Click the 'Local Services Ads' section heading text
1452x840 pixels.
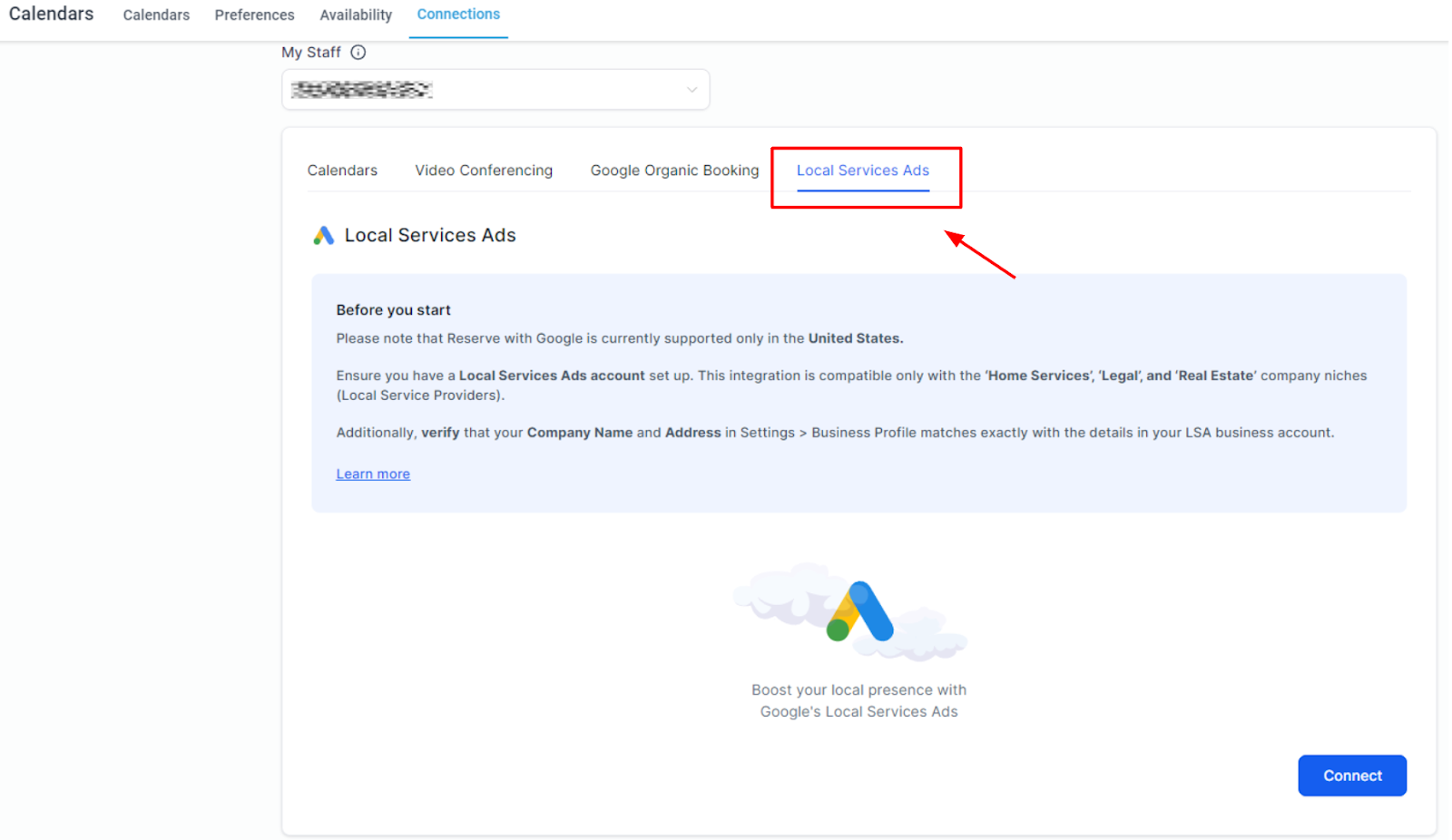(430, 236)
